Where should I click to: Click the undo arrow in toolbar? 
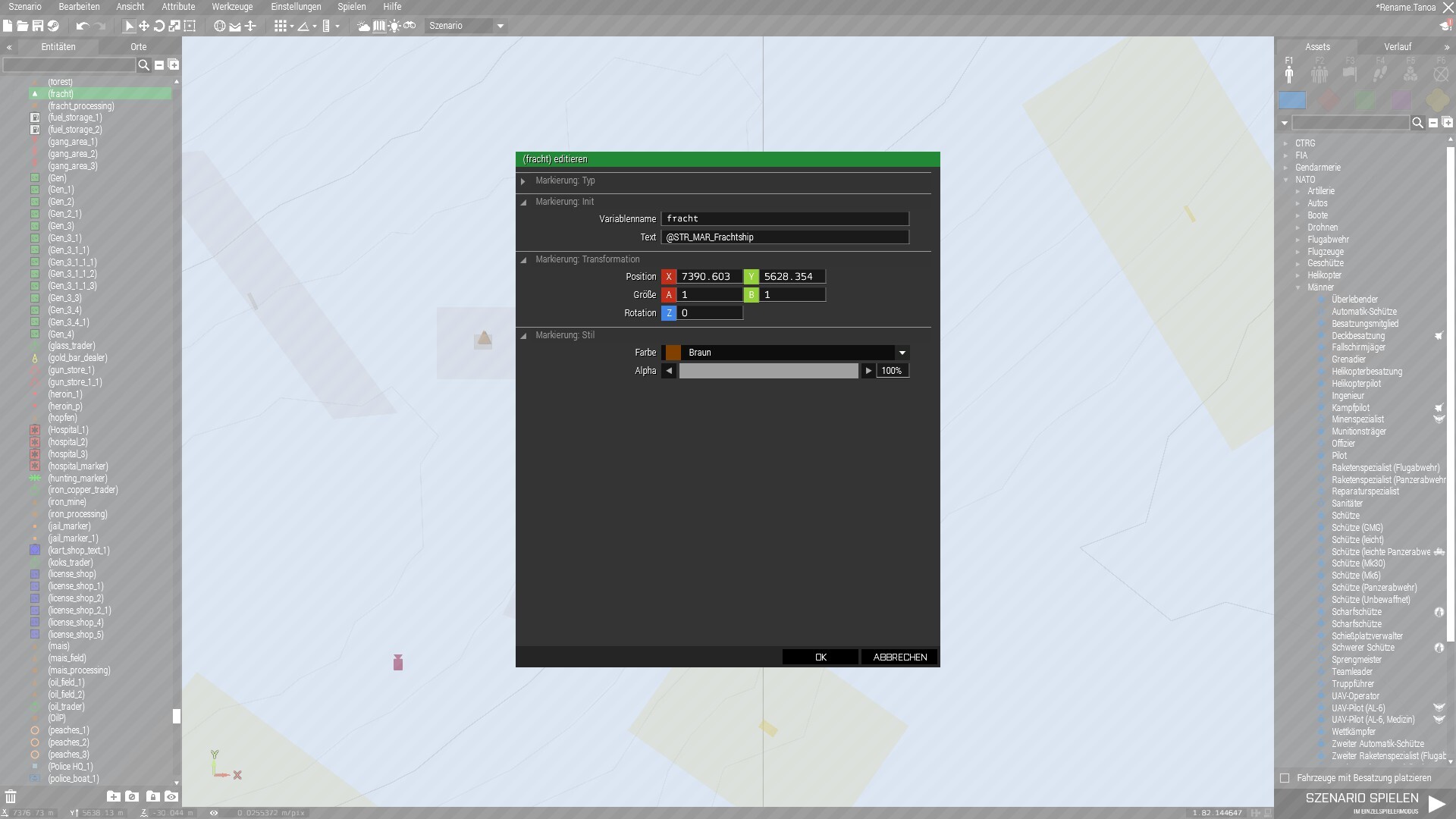point(82,26)
